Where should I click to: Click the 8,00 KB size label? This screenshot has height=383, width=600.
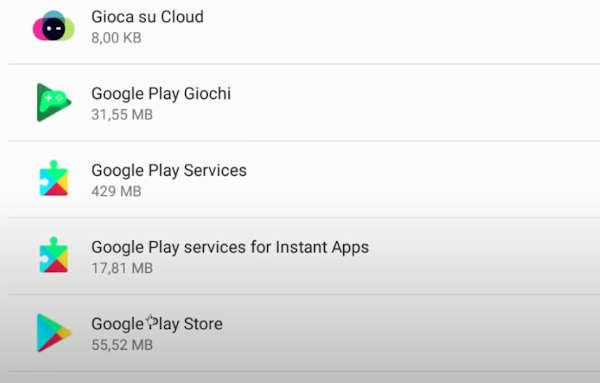point(116,38)
